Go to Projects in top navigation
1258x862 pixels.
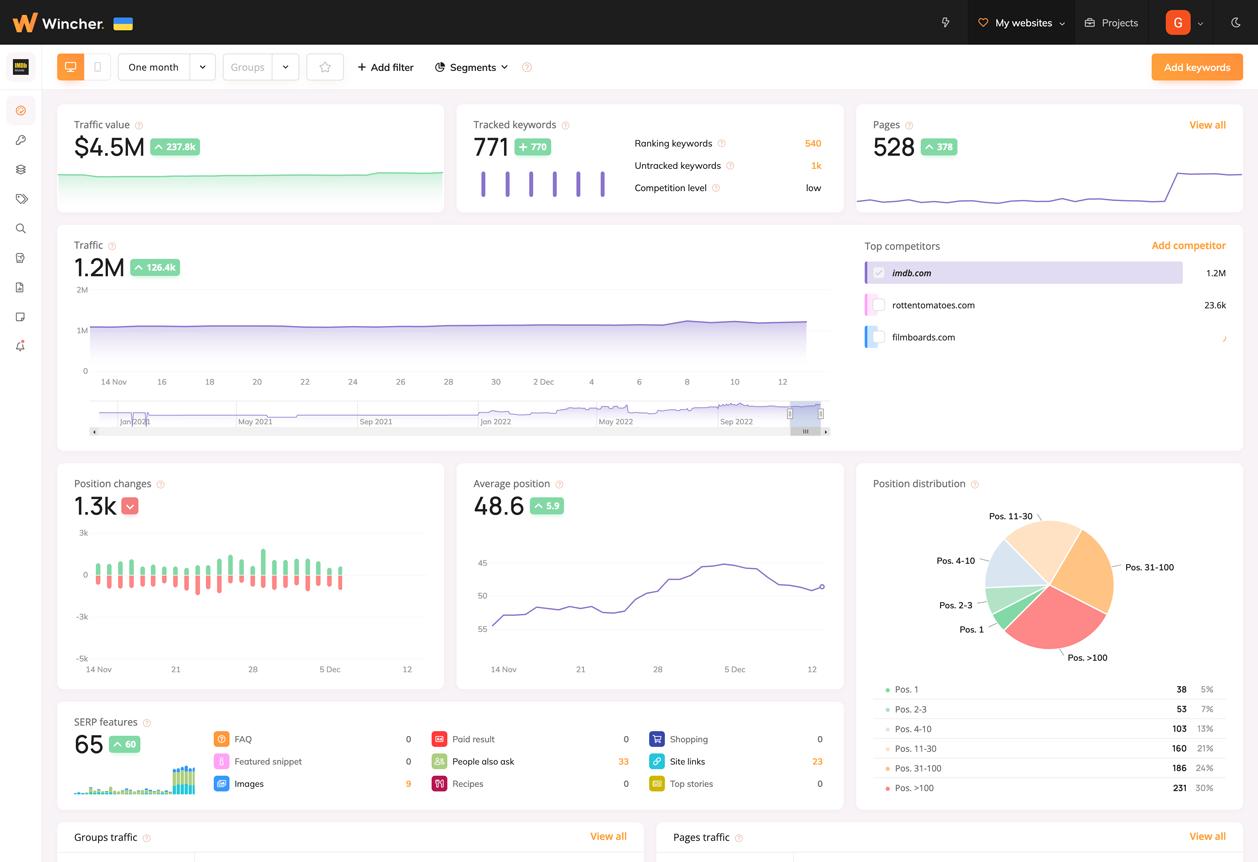coord(1111,22)
